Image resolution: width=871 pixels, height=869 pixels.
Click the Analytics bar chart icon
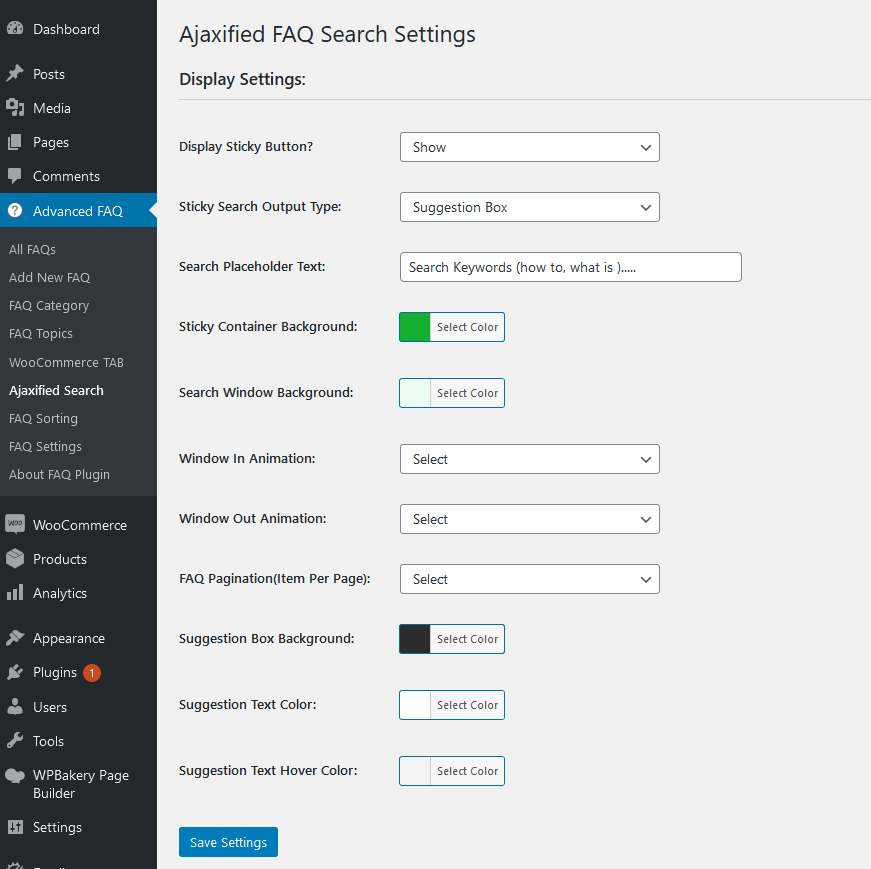15,592
